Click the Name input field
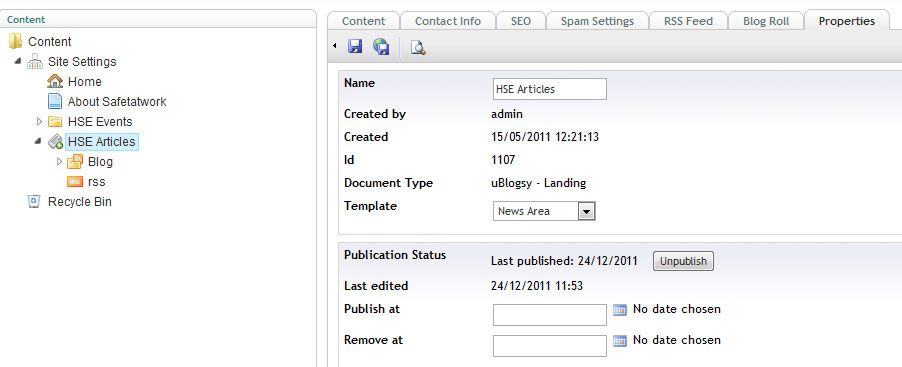The width and height of the screenshot is (902, 367). click(x=549, y=89)
